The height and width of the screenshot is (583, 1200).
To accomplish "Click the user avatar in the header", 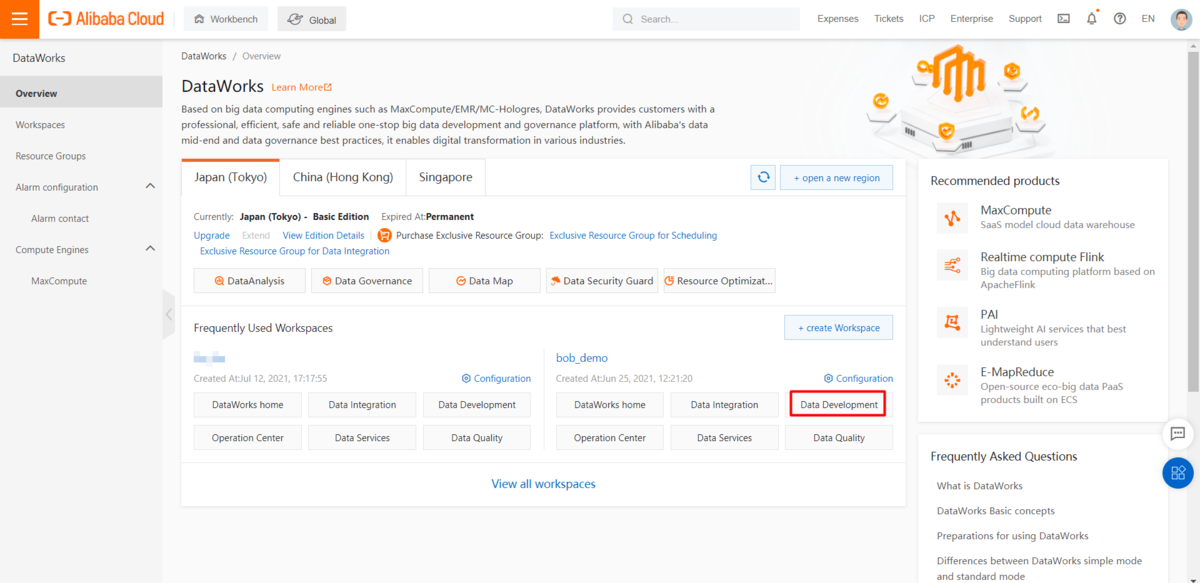I will (x=1181, y=19).
